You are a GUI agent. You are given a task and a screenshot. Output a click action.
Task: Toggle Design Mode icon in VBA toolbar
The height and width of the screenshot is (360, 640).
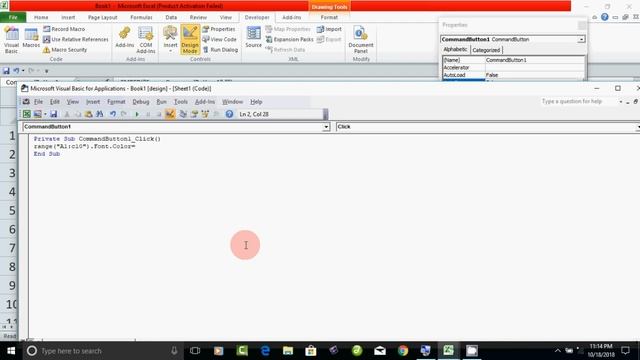pyautogui.click(x=170, y=114)
